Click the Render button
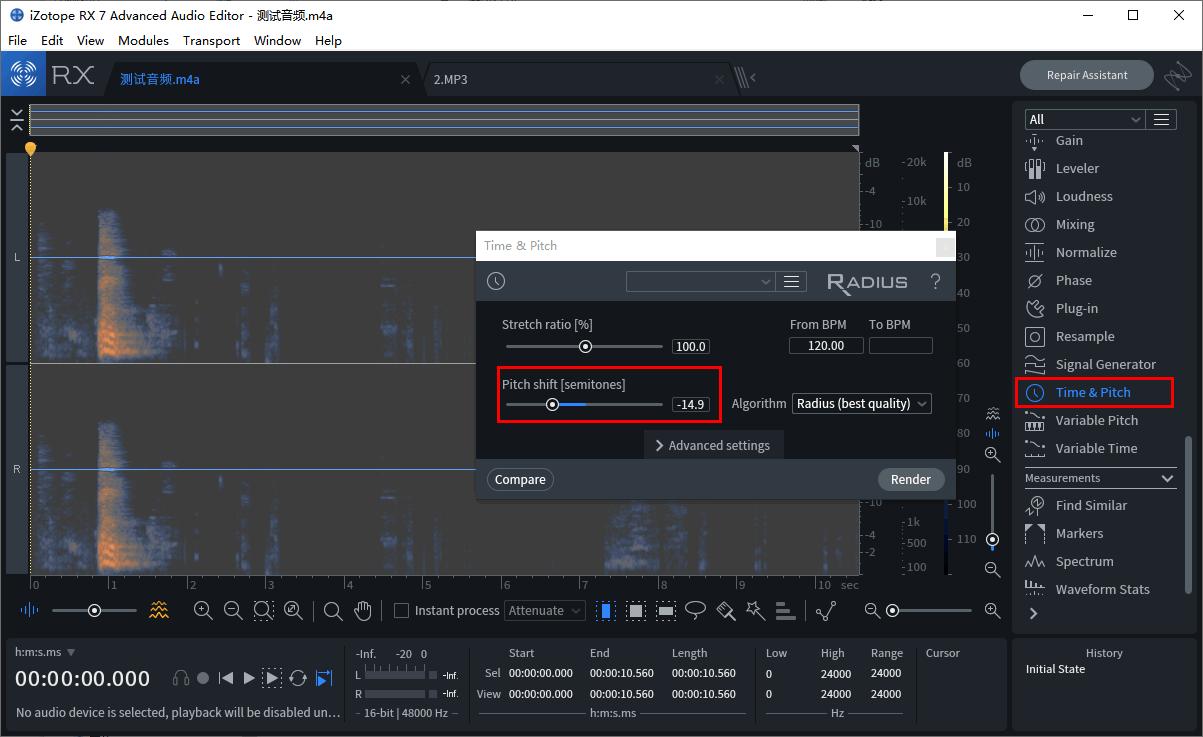The height and width of the screenshot is (737, 1203). click(910, 479)
